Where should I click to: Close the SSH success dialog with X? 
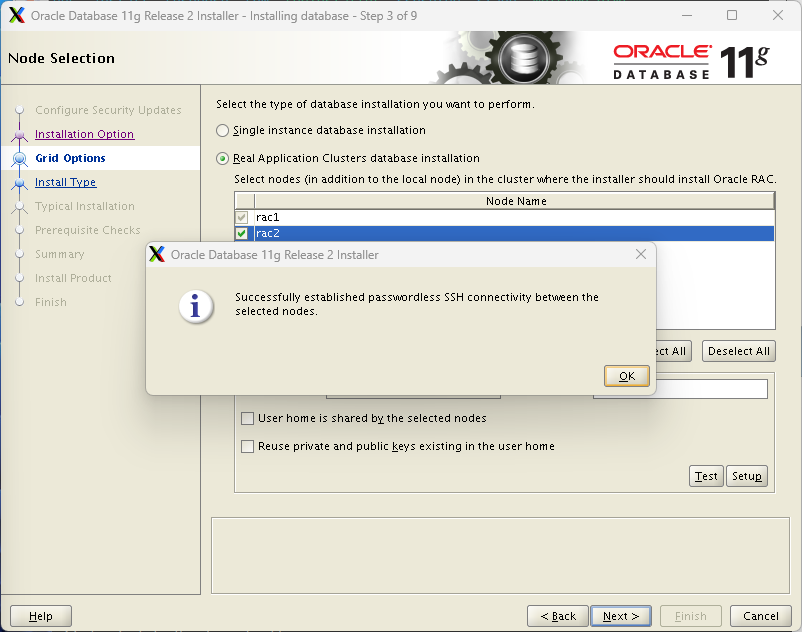(640, 254)
